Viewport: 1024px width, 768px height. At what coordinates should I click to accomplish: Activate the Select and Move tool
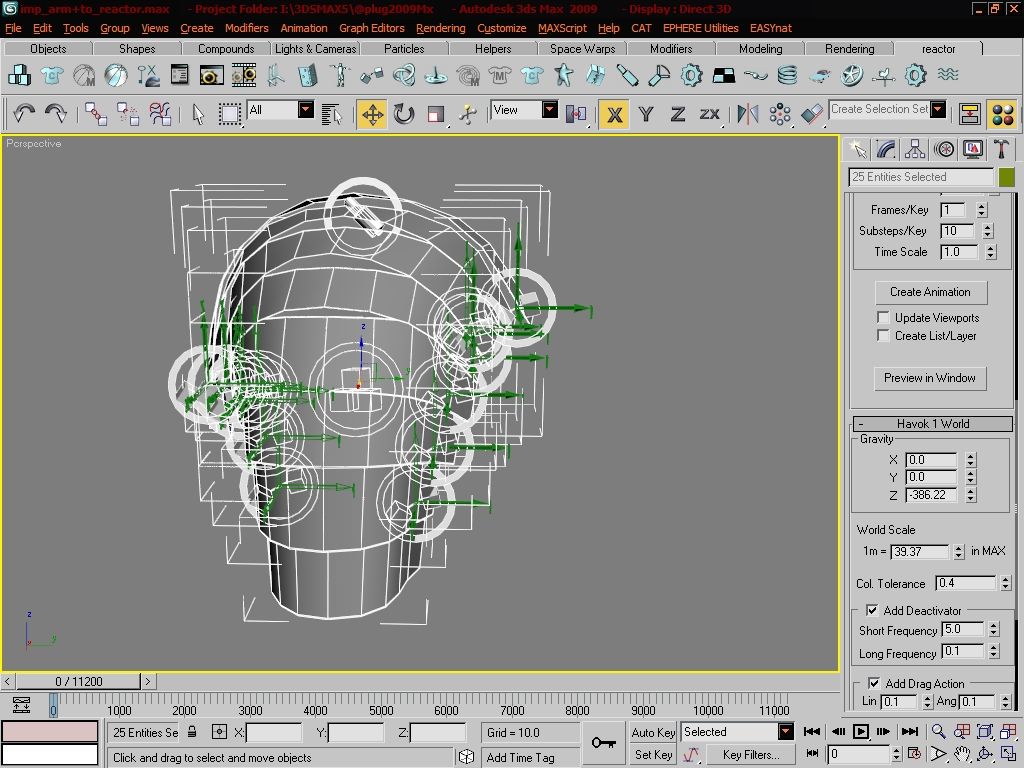[372, 114]
